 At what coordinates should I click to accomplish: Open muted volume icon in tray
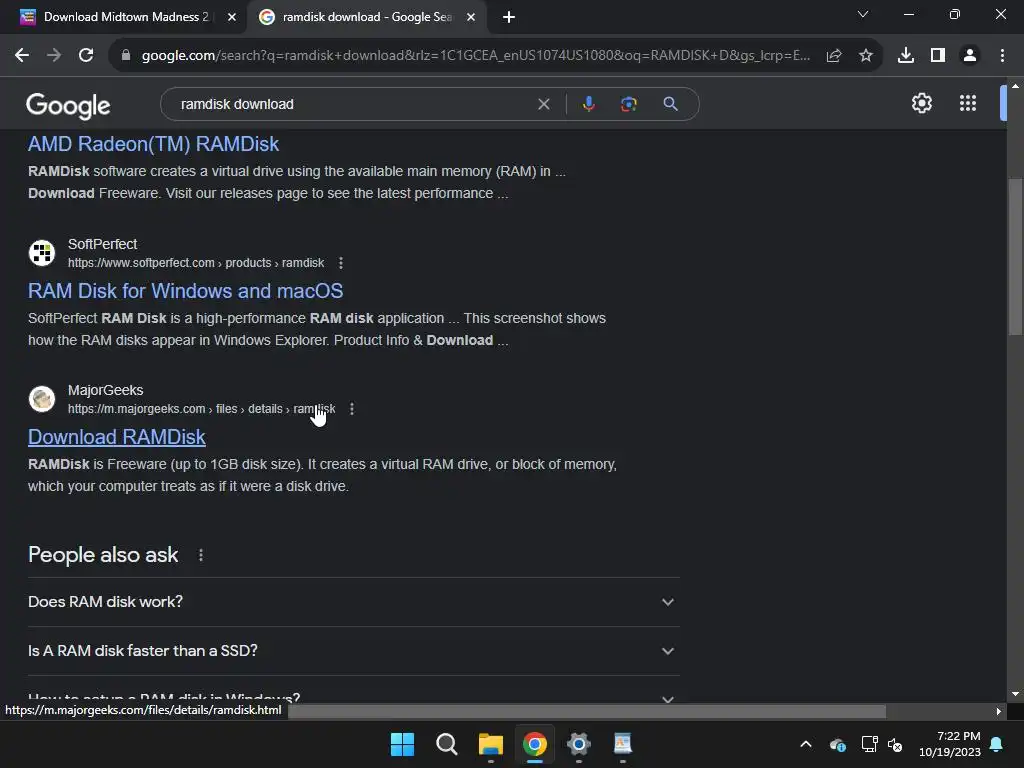[895, 744]
